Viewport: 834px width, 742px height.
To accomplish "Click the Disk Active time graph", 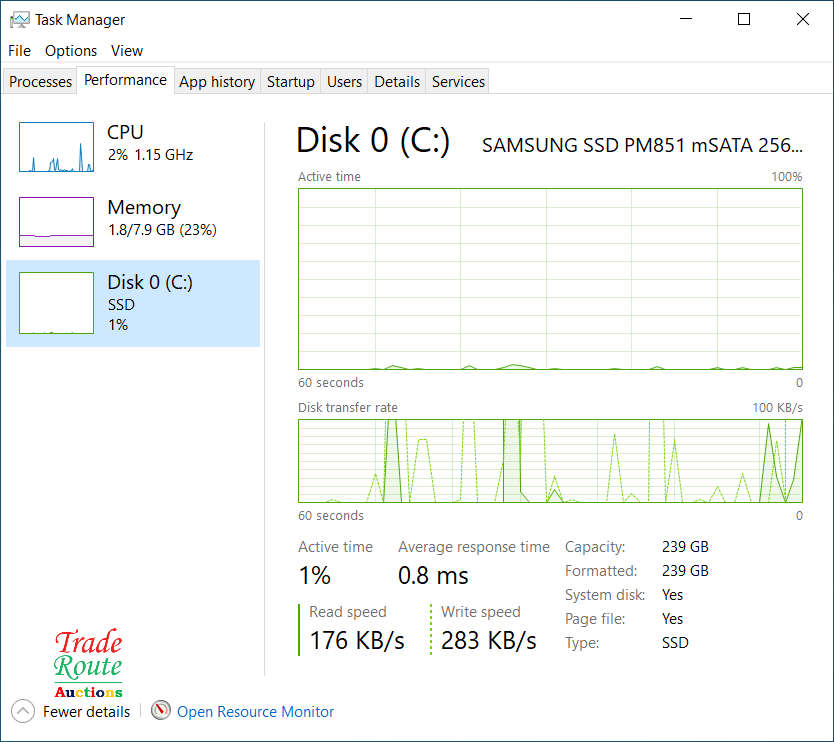I will pyautogui.click(x=550, y=279).
